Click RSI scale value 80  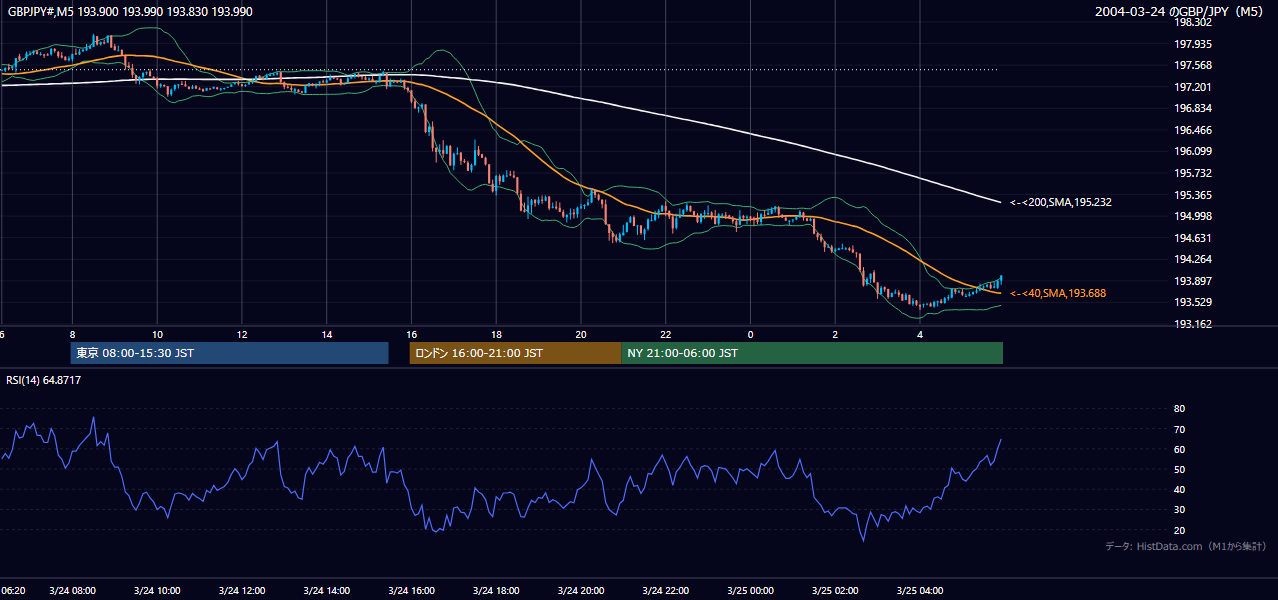click(1179, 409)
